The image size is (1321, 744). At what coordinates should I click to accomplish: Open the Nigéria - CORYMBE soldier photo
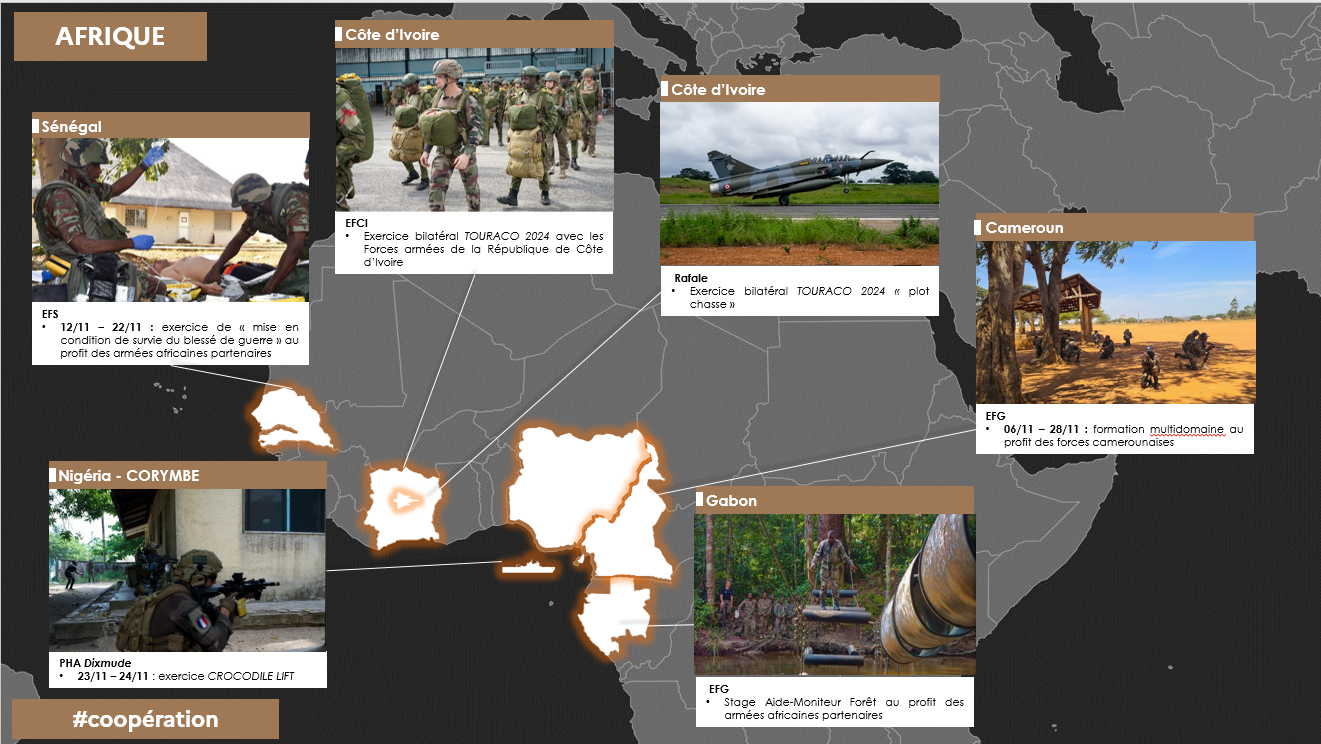tap(188, 570)
